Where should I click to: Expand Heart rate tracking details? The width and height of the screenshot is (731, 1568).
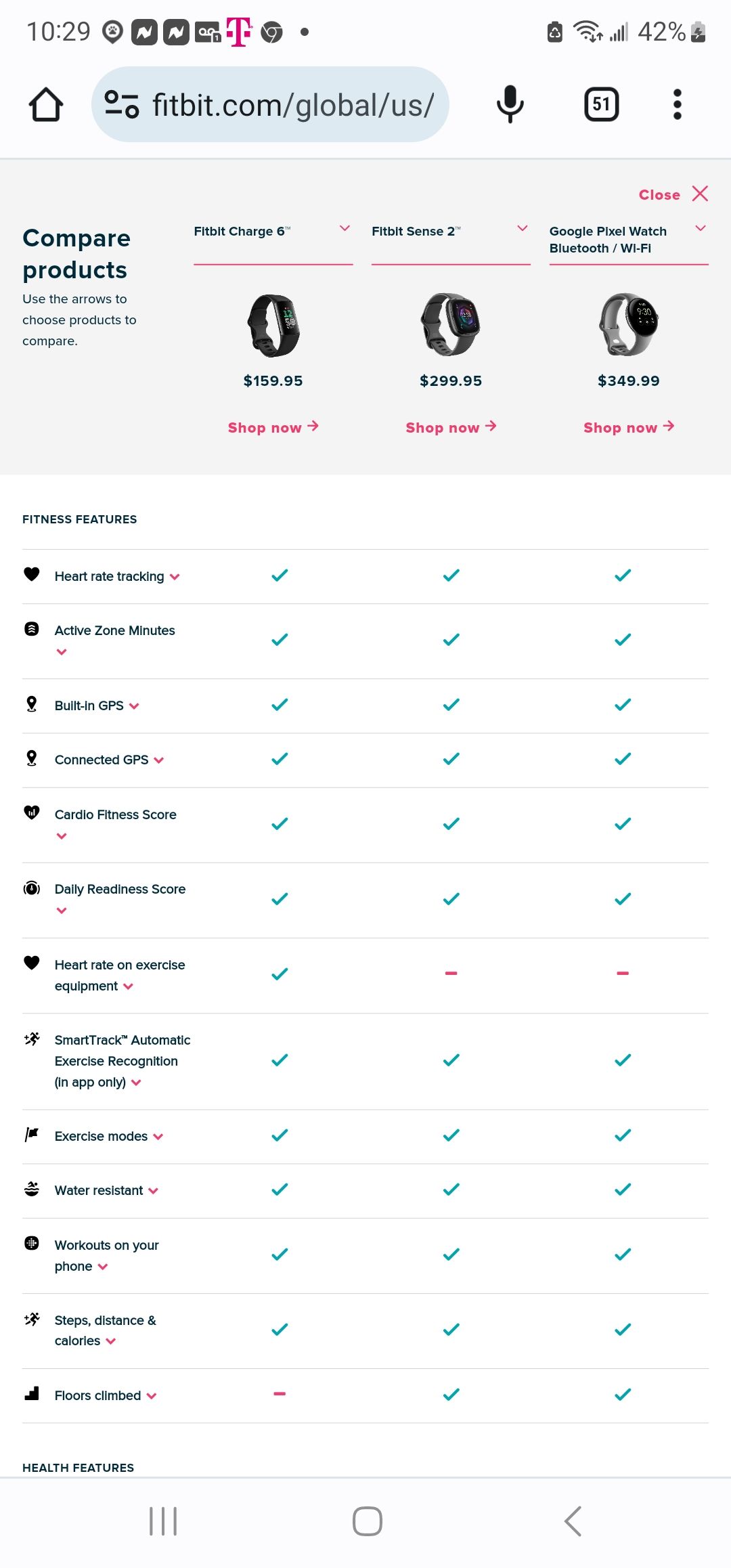[x=175, y=577]
